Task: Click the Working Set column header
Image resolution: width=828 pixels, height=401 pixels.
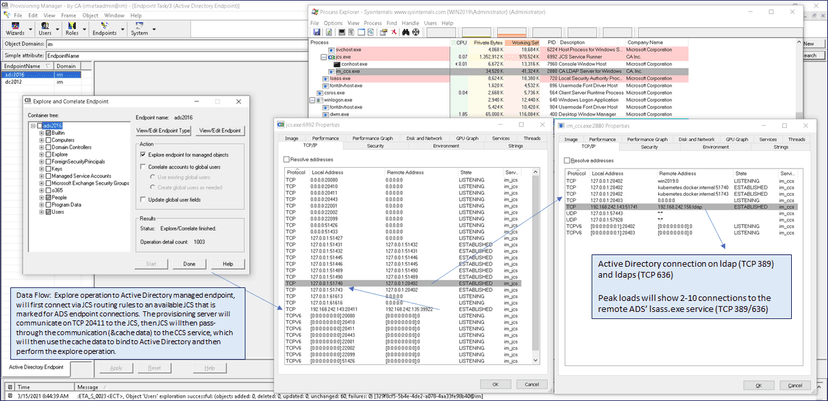Action: tap(524, 42)
